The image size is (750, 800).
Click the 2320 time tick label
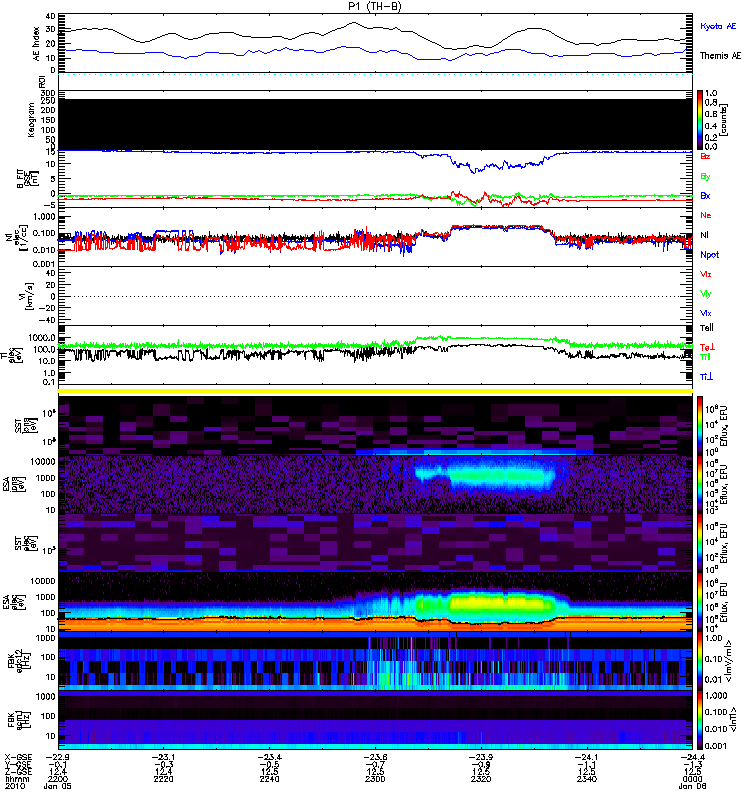[x=481, y=779]
